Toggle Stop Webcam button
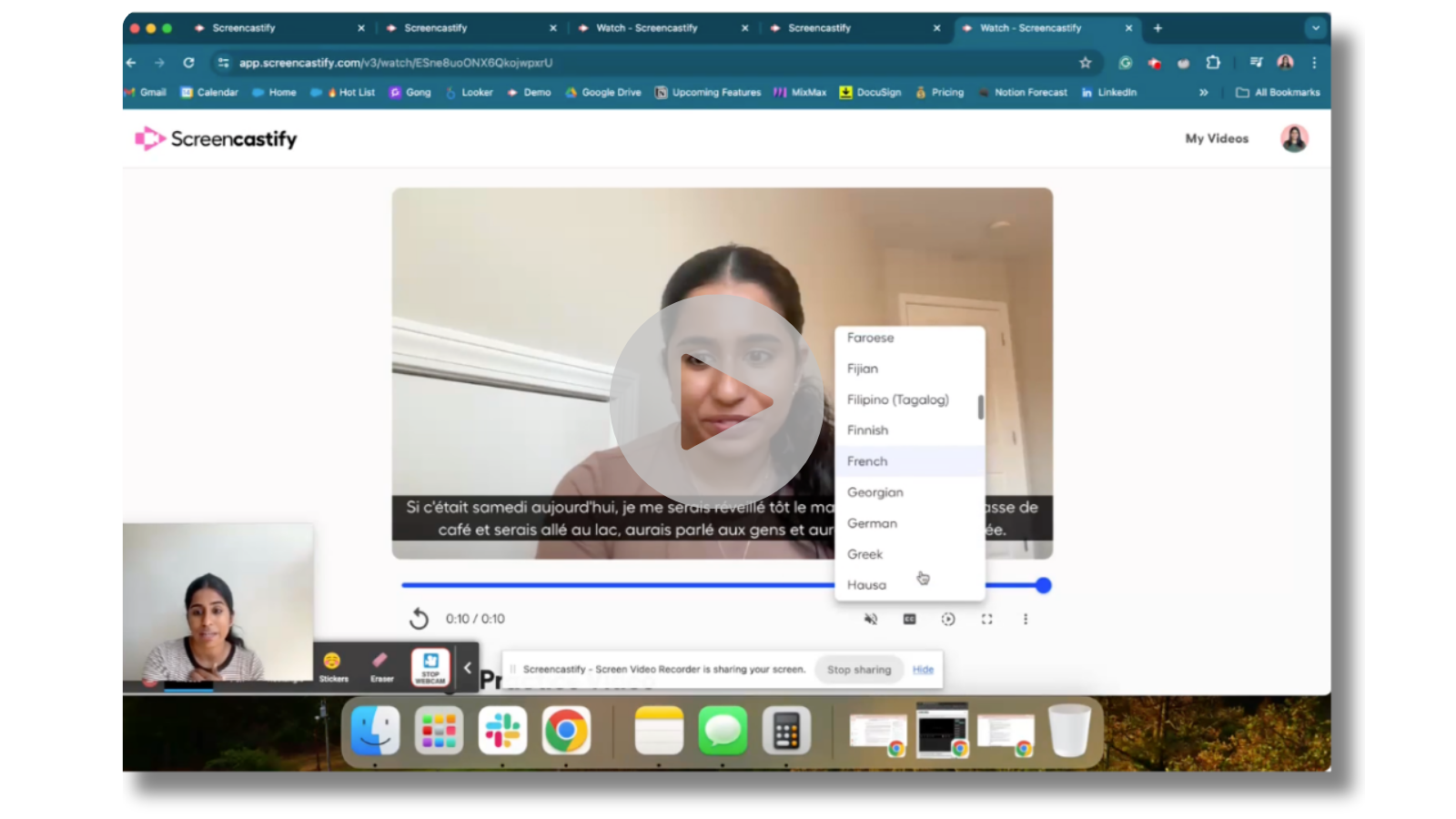 pyautogui.click(x=430, y=667)
